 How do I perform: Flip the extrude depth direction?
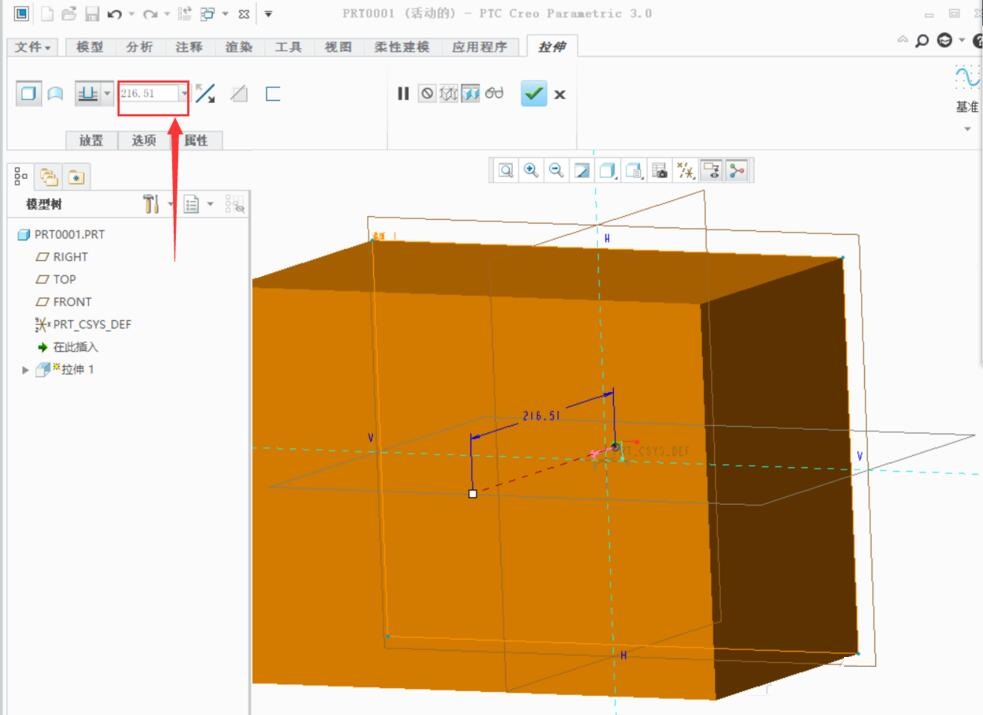[x=205, y=94]
